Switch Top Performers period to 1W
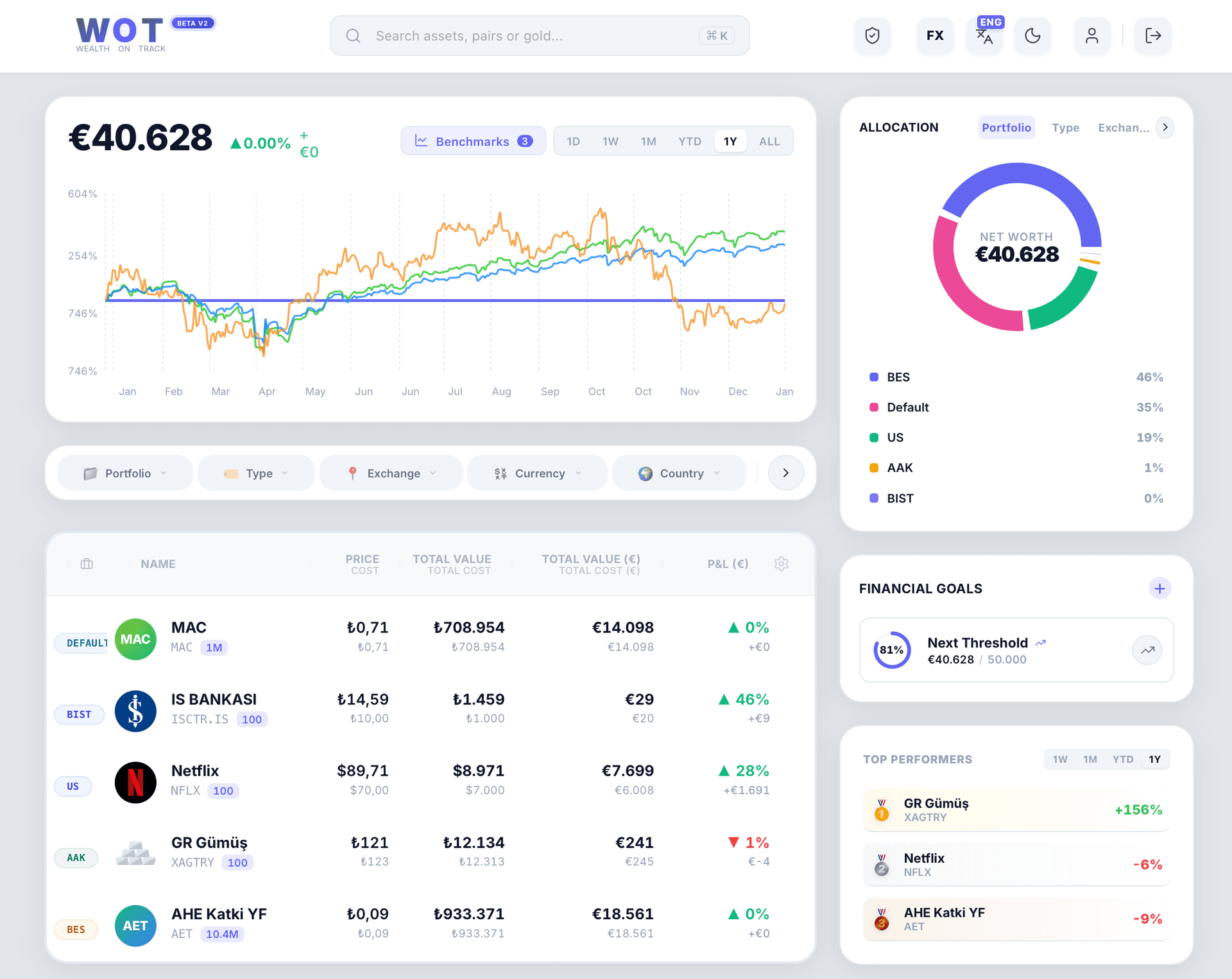This screenshot has height=979, width=1232. pyautogui.click(x=1060, y=759)
